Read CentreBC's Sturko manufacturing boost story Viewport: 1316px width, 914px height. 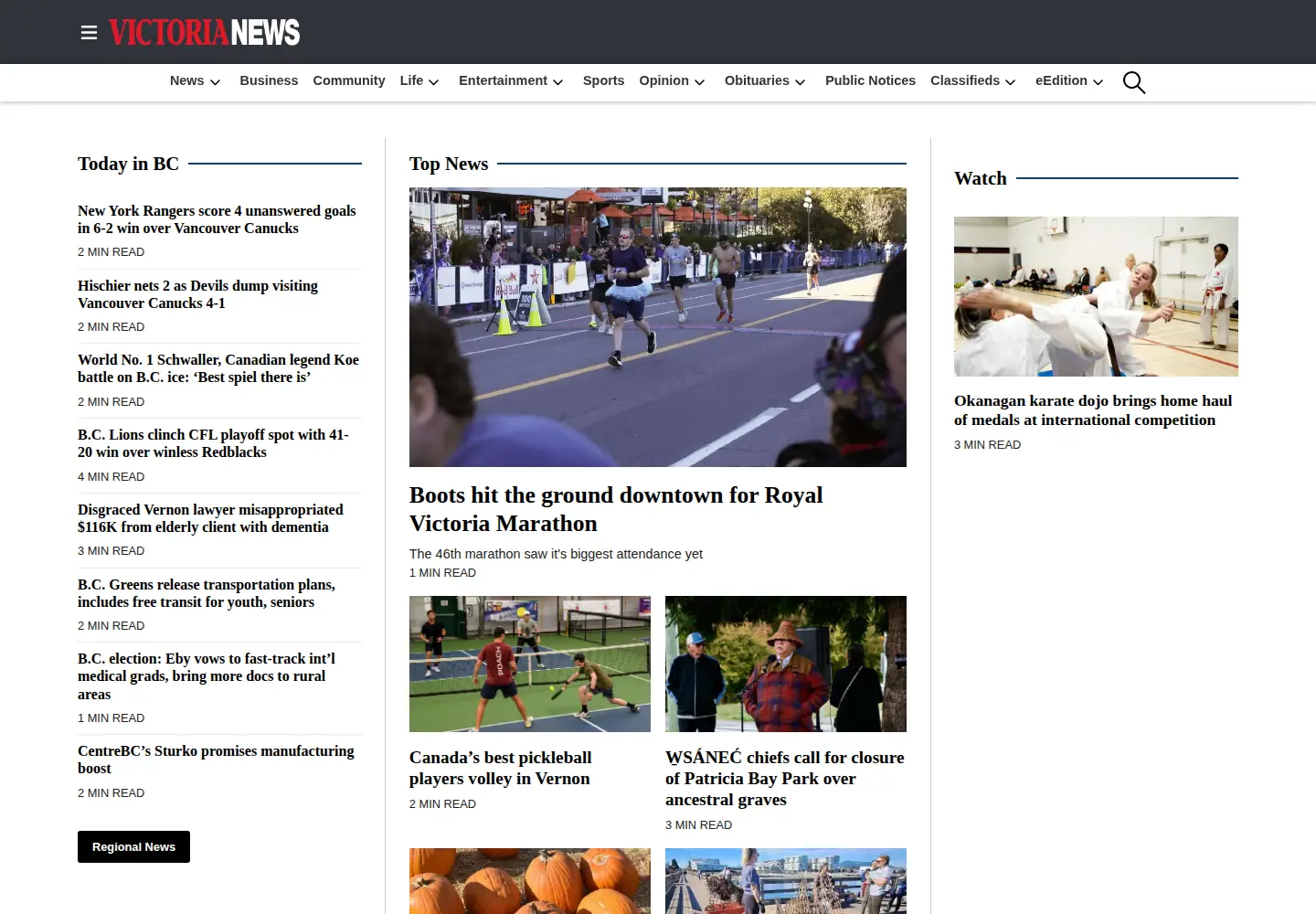(216, 760)
